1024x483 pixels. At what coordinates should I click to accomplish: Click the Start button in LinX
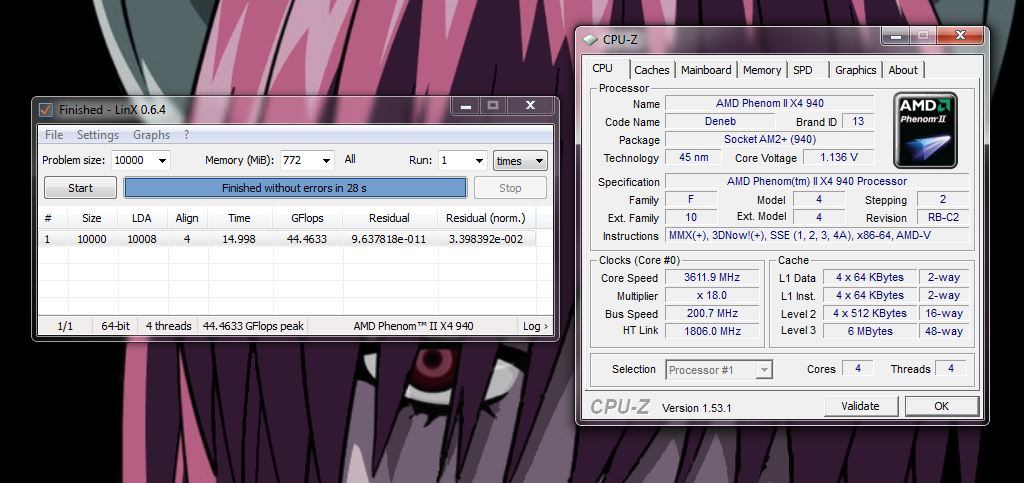point(80,188)
